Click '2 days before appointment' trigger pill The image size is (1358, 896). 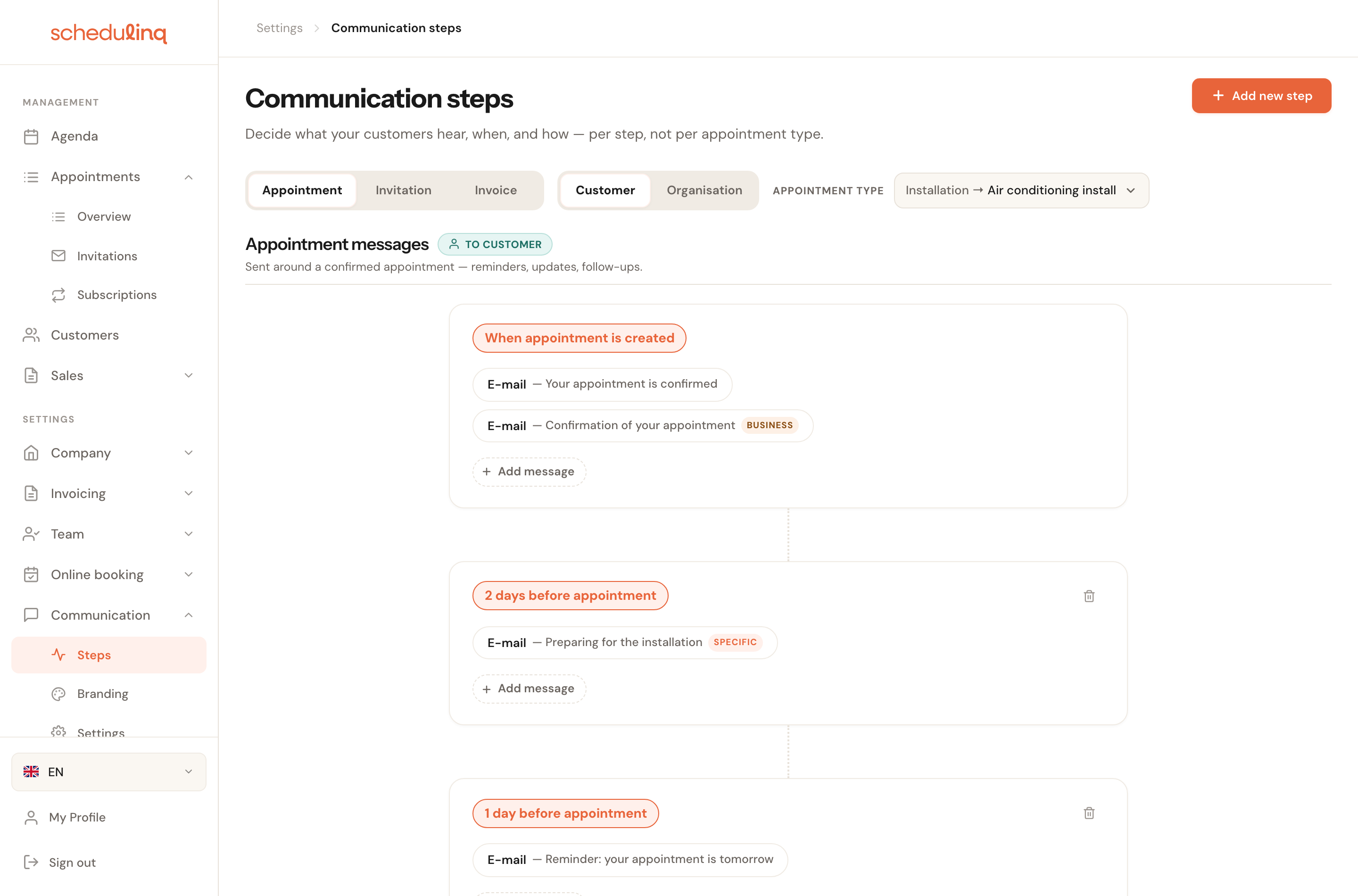point(570,596)
